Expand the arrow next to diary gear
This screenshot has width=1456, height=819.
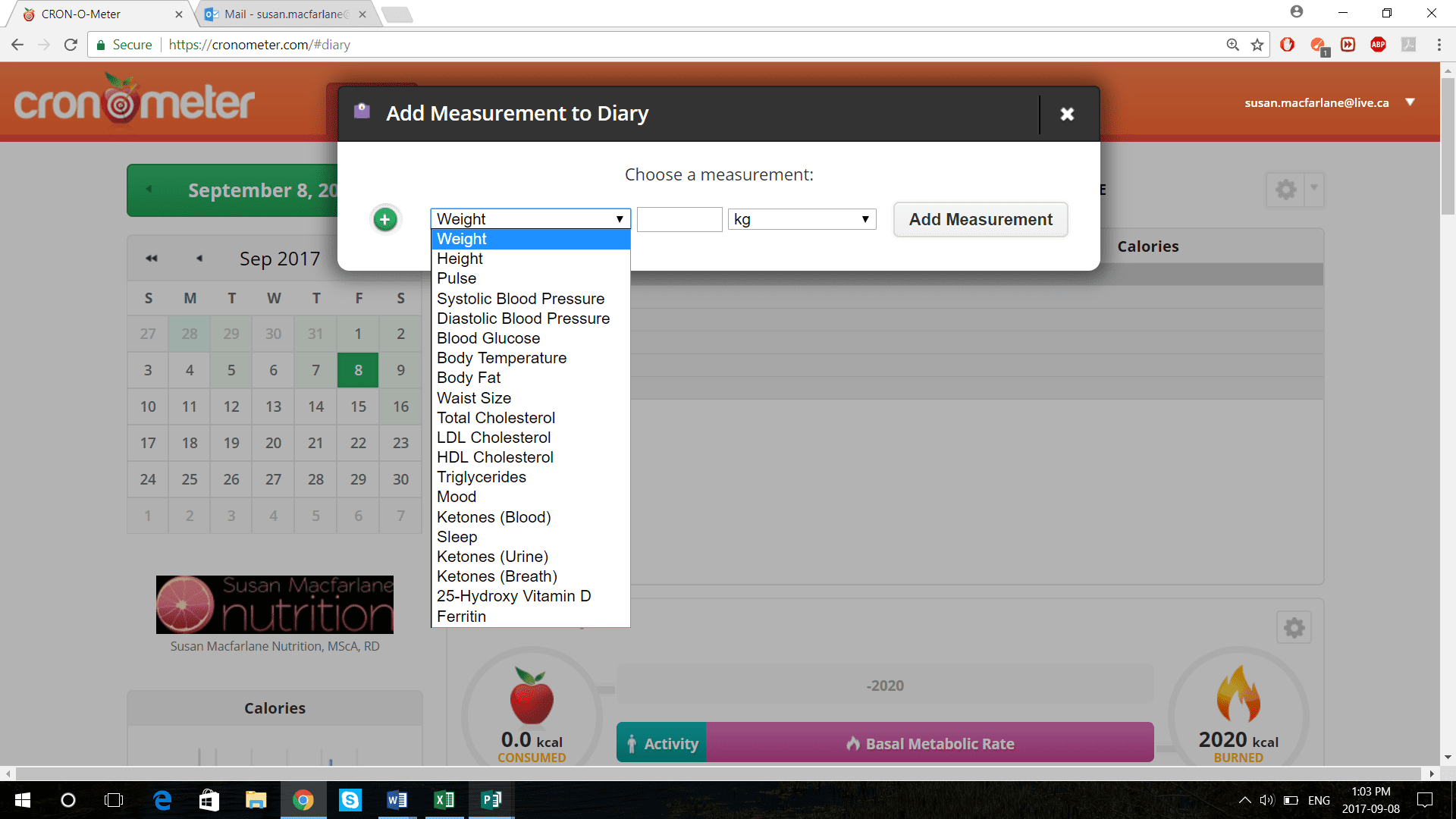click(1314, 188)
